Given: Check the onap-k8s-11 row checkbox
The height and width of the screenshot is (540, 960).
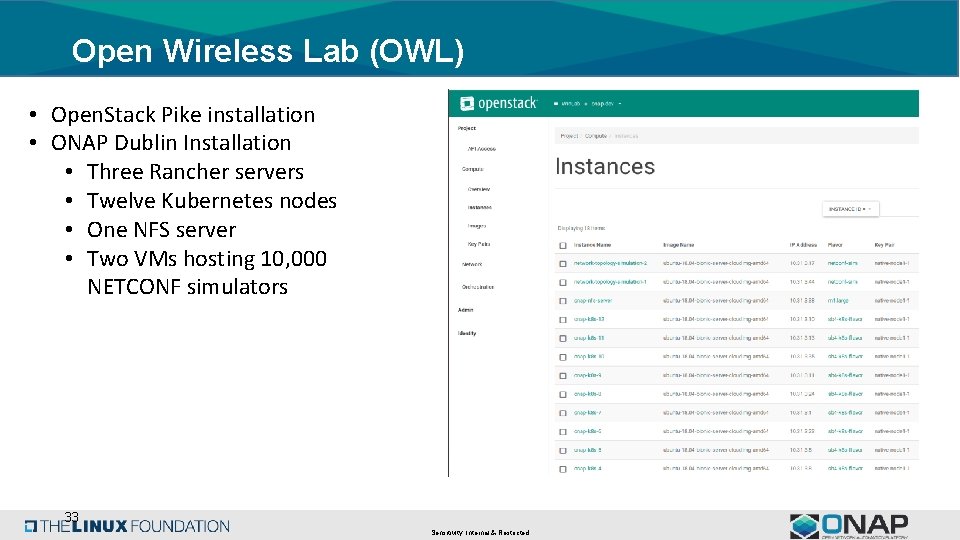Looking at the screenshot, I should (563, 339).
